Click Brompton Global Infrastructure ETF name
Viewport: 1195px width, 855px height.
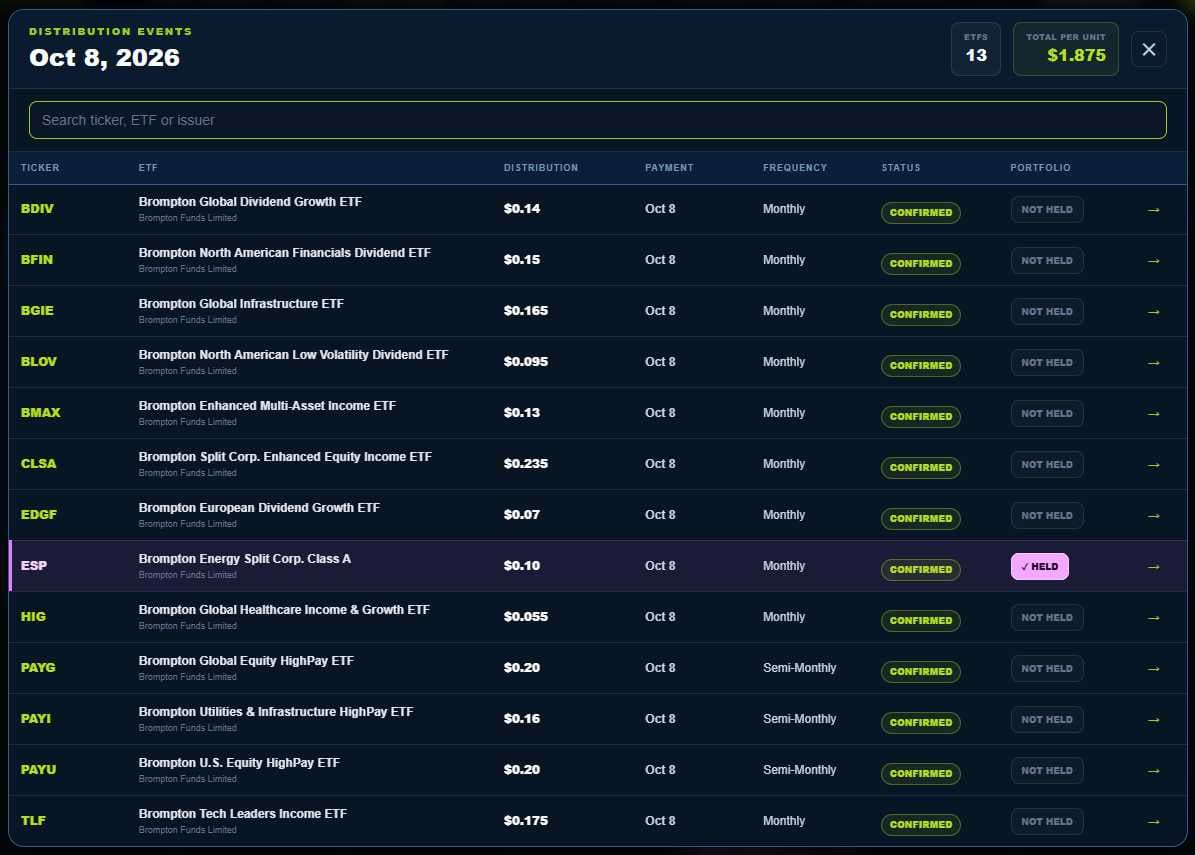click(x=241, y=304)
